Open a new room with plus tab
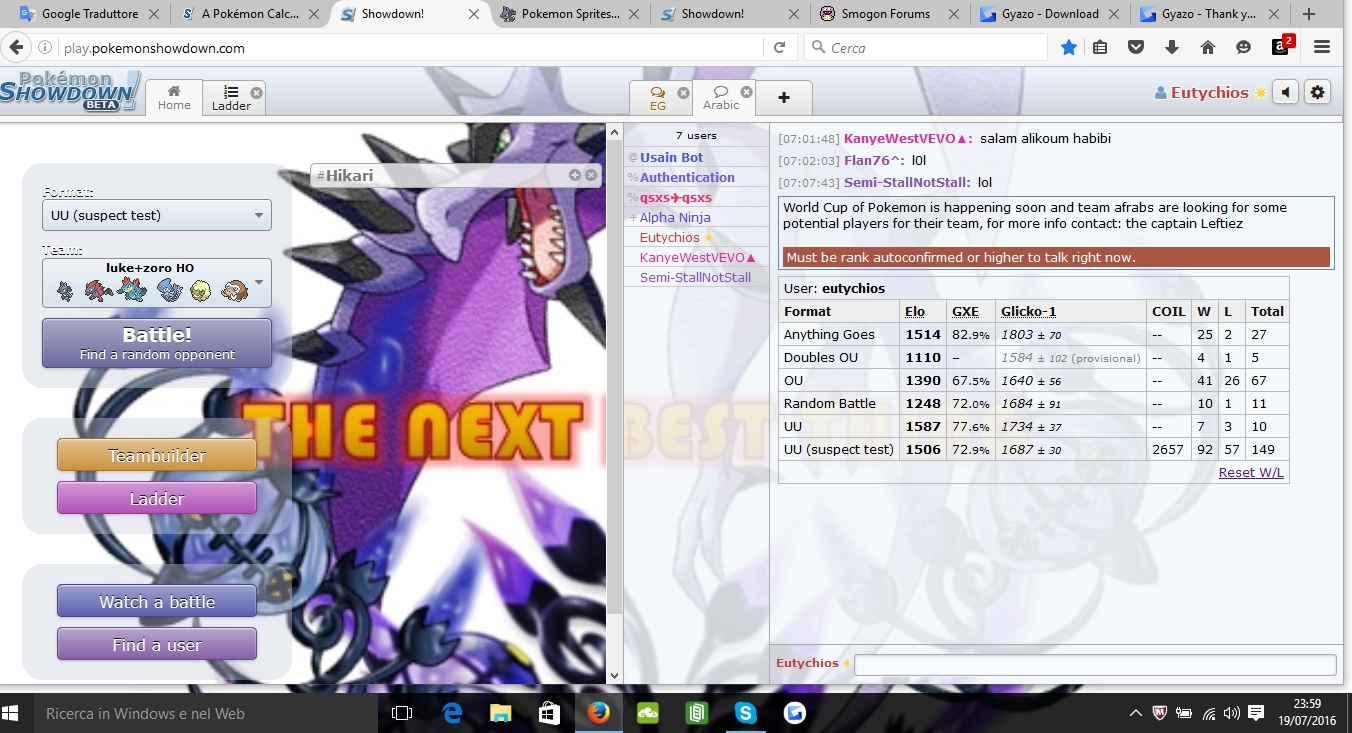The width and height of the screenshot is (1352, 733). coord(784,97)
